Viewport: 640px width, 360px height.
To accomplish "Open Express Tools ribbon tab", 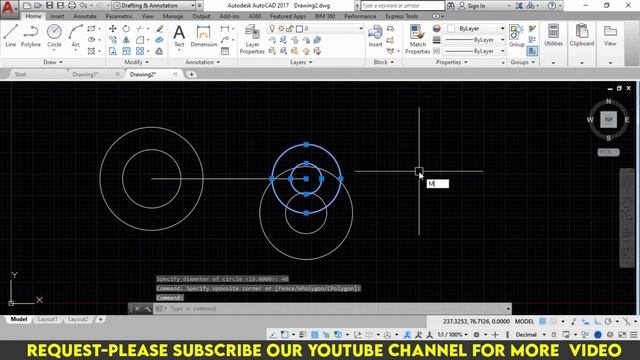I will click(x=402, y=16).
